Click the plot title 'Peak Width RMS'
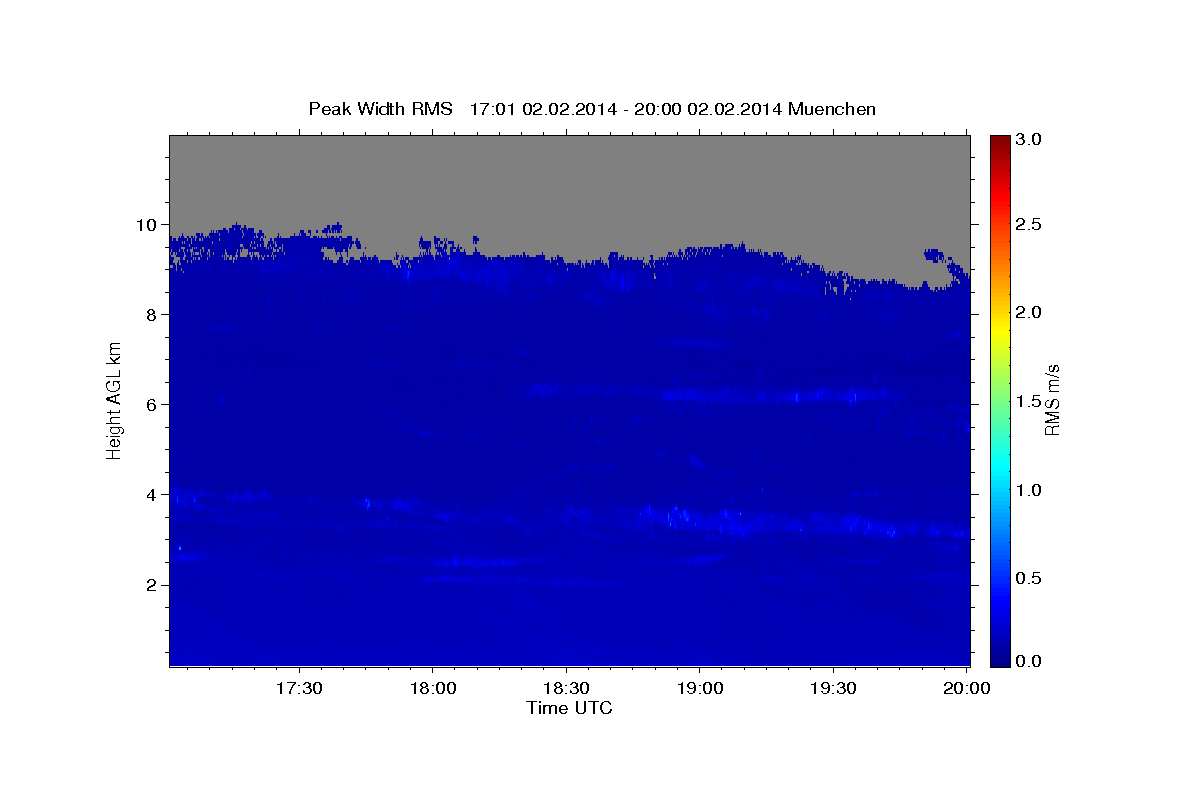Image resolution: width=1200 pixels, height=800 pixels. click(x=380, y=109)
